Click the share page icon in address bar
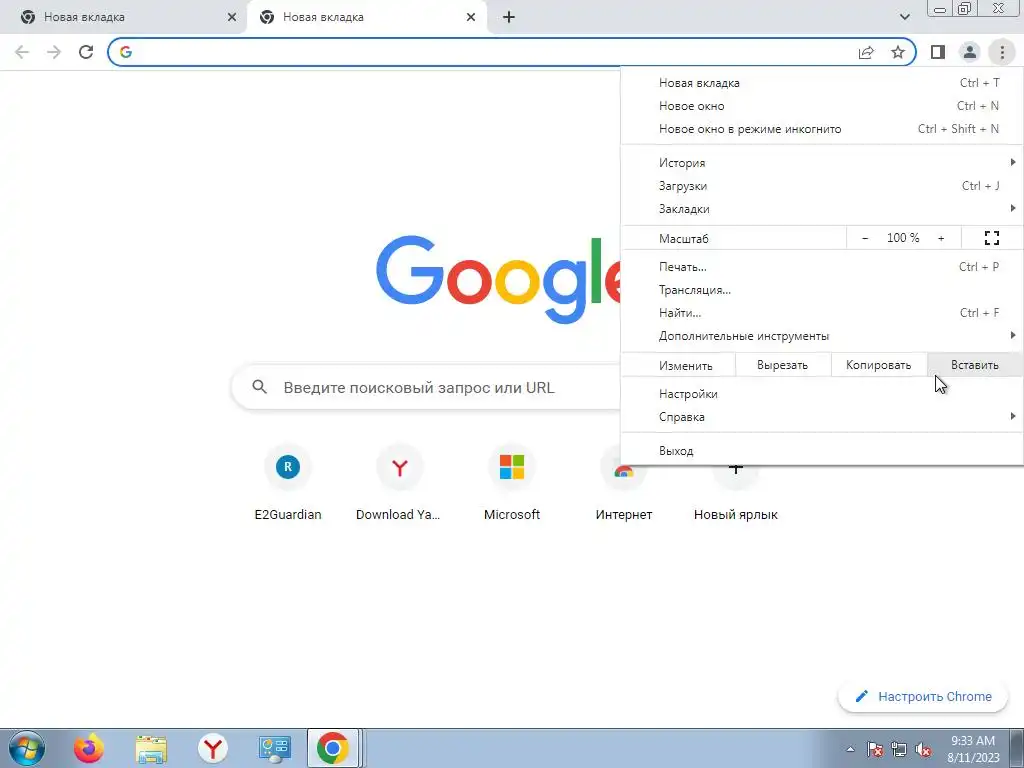 point(866,52)
